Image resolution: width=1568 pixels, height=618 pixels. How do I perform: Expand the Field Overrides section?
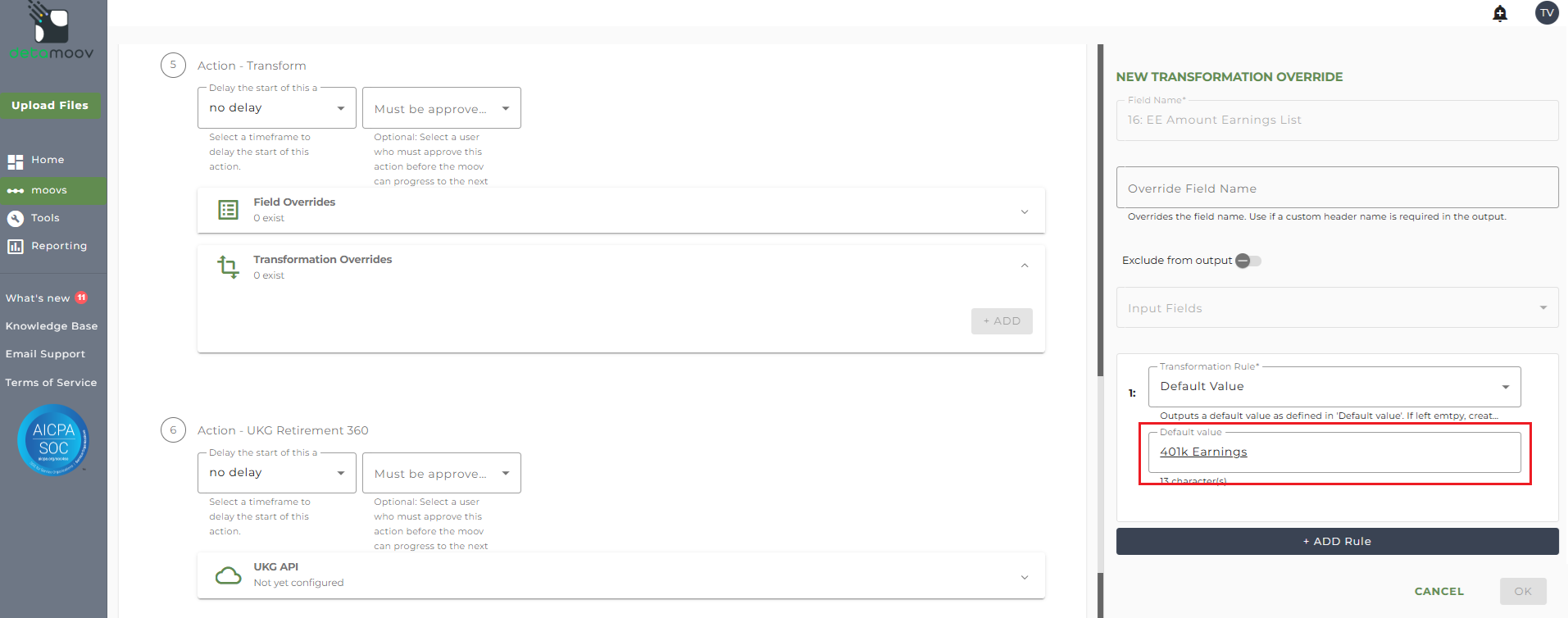(x=1024, y=211)
